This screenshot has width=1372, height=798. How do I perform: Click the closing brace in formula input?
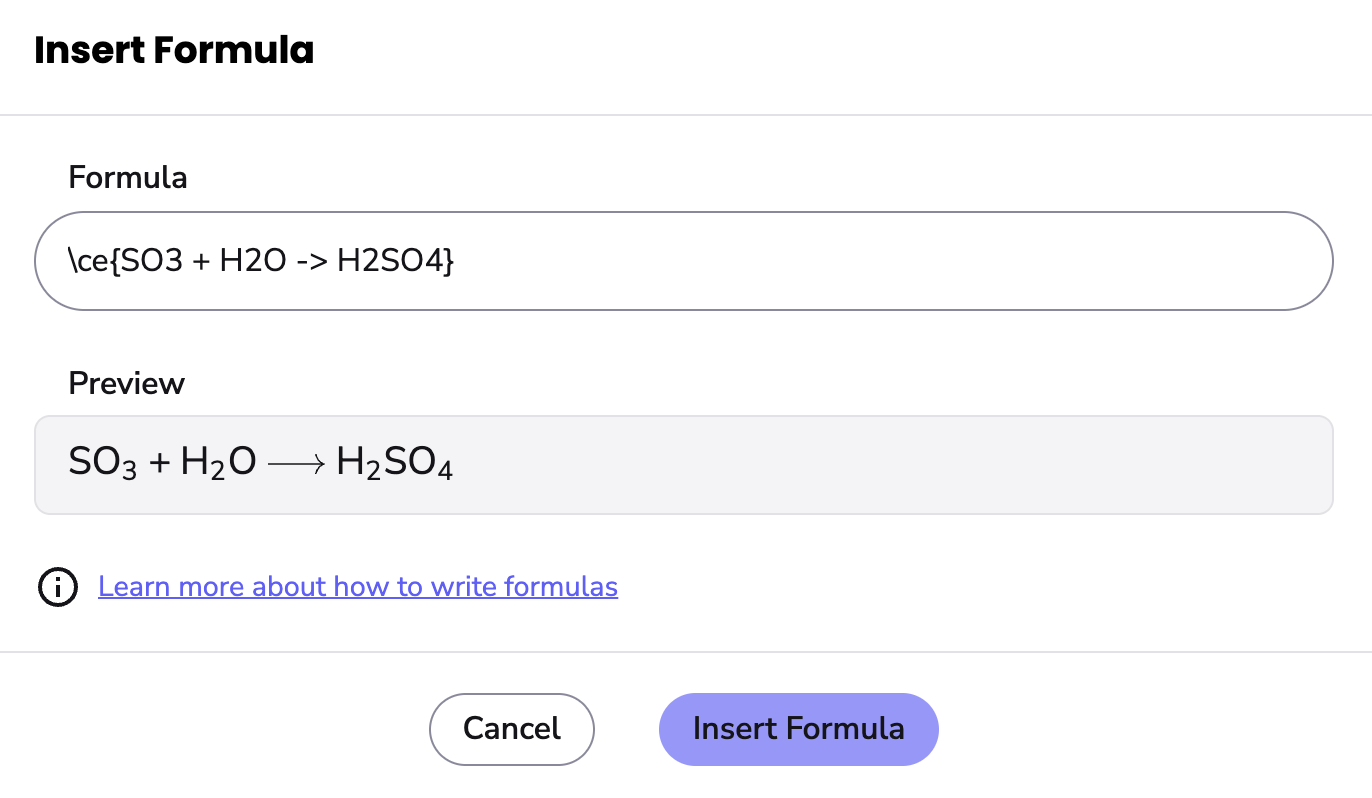(x=448, y=261)
